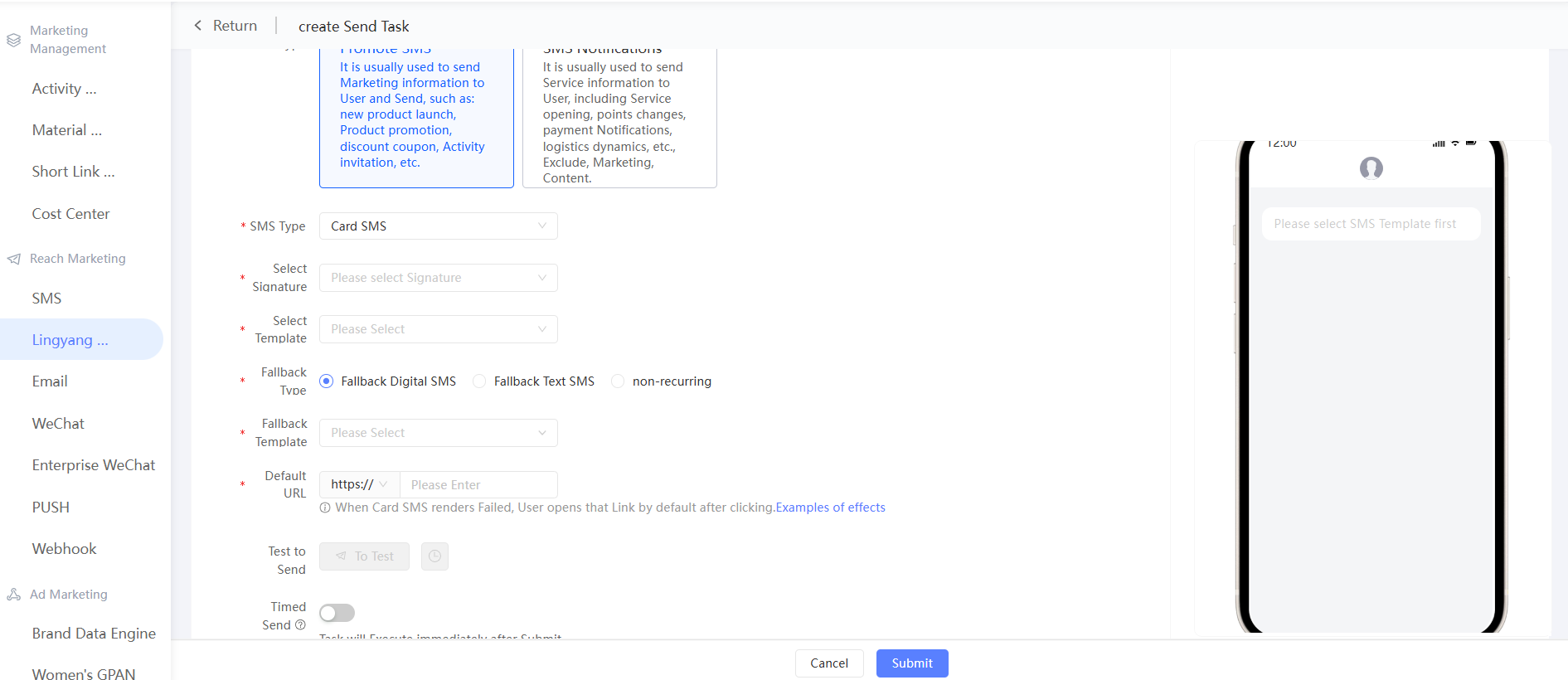Open the Examples of effects link
Image resolution: width=1568 pixels, height=680 pixels.
tap(830, 508)
